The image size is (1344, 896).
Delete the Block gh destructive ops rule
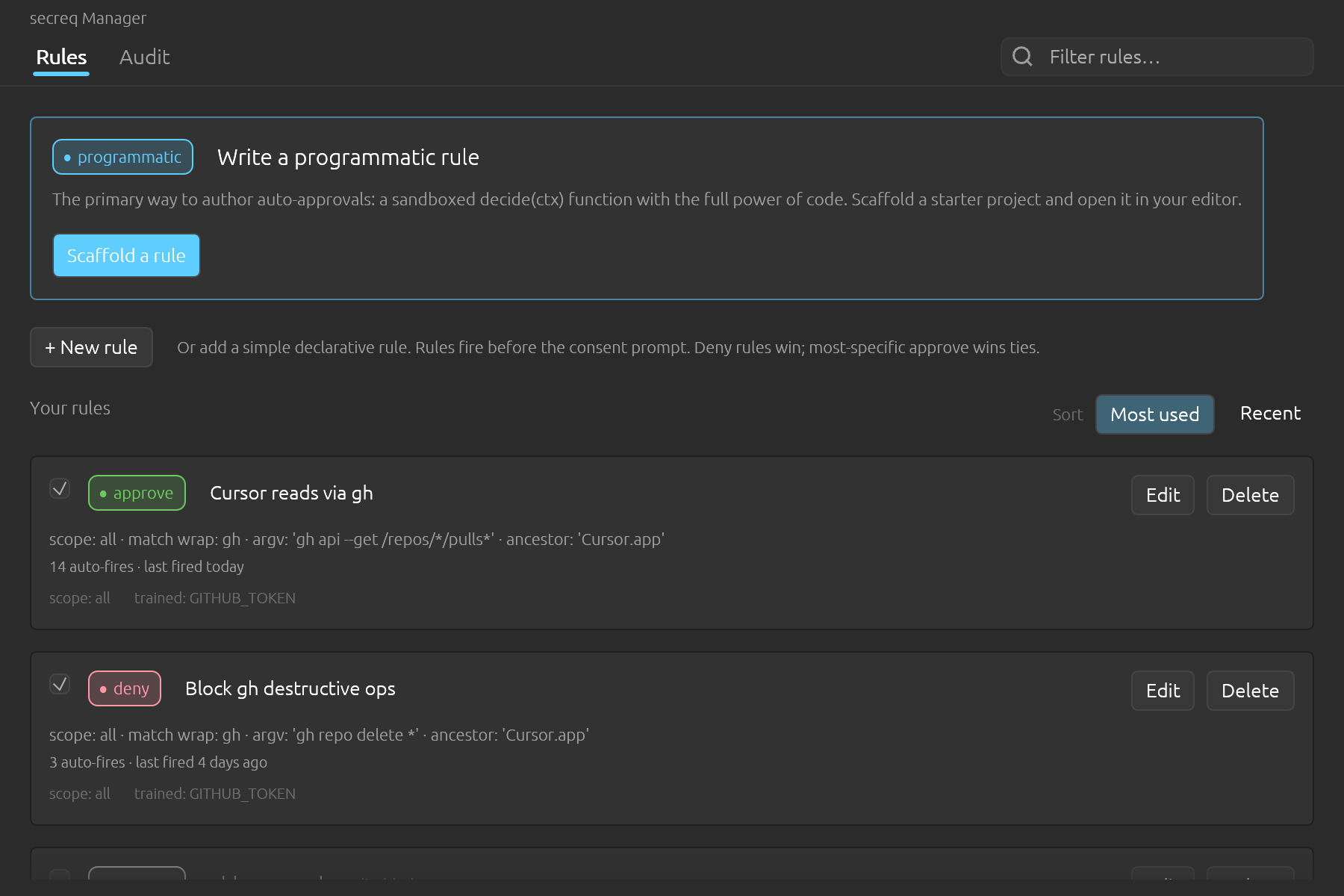[1250, 691]
